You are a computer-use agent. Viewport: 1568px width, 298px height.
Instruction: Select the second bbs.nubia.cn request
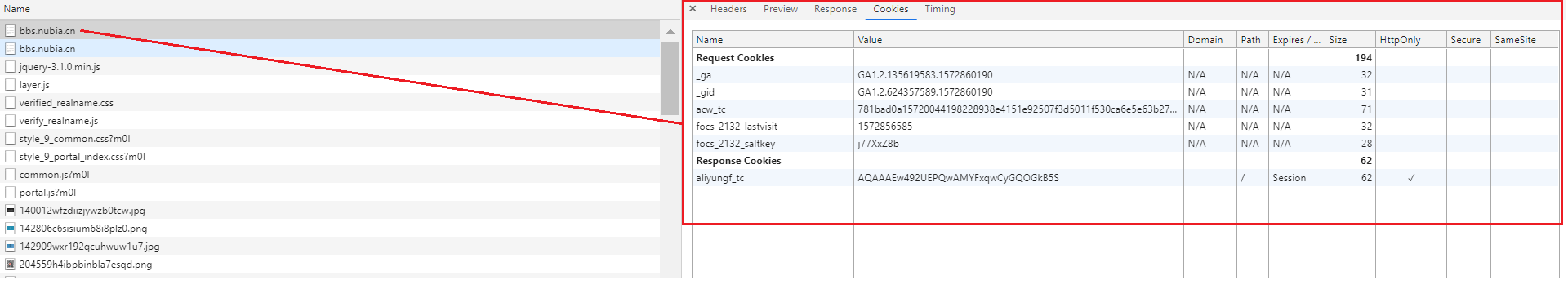click(330, 48)
